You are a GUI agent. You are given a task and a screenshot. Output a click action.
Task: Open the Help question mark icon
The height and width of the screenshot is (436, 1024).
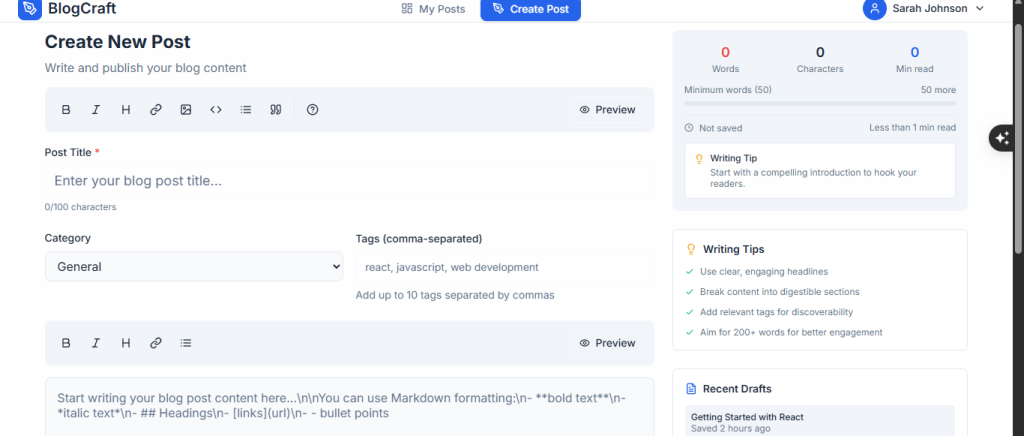(312, 110)
